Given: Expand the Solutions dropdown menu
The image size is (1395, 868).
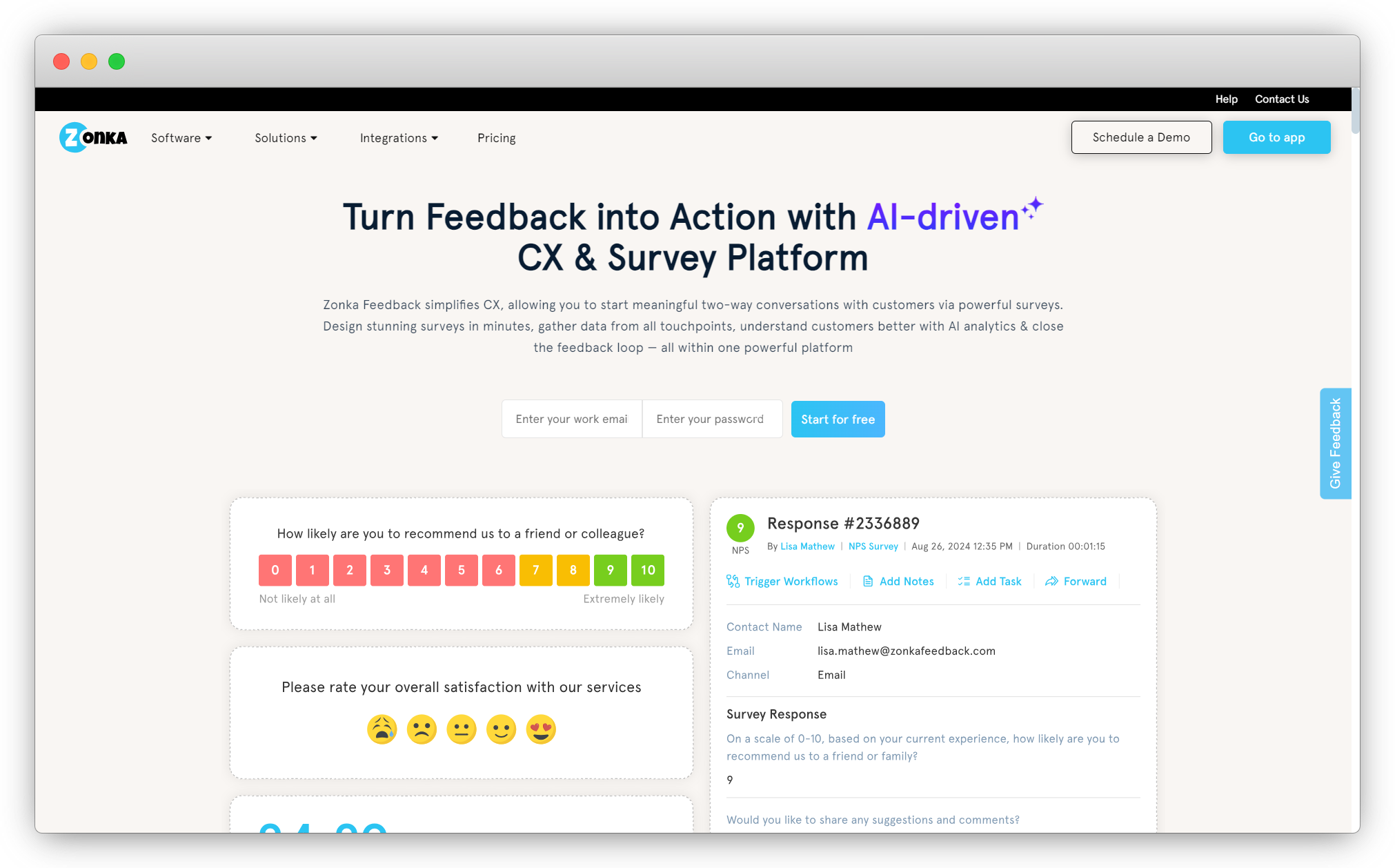Looking at the screenshot, I should point(284,138).
